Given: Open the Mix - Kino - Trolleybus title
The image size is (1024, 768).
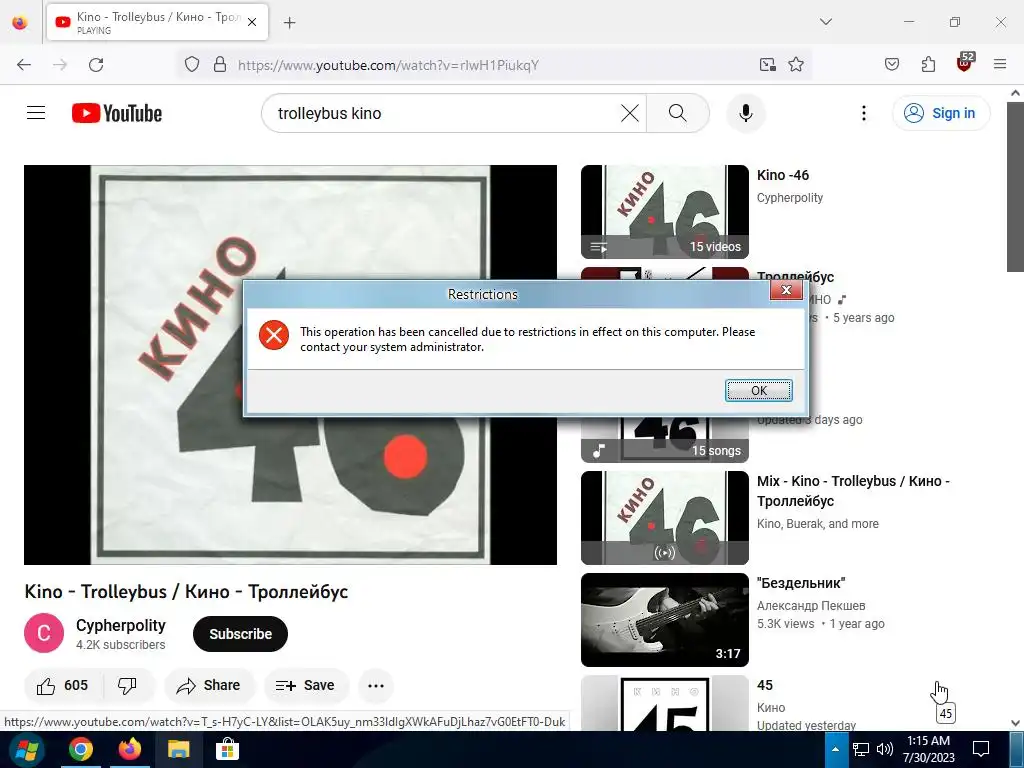Looking at the screenshot, I should pos(853,491).
